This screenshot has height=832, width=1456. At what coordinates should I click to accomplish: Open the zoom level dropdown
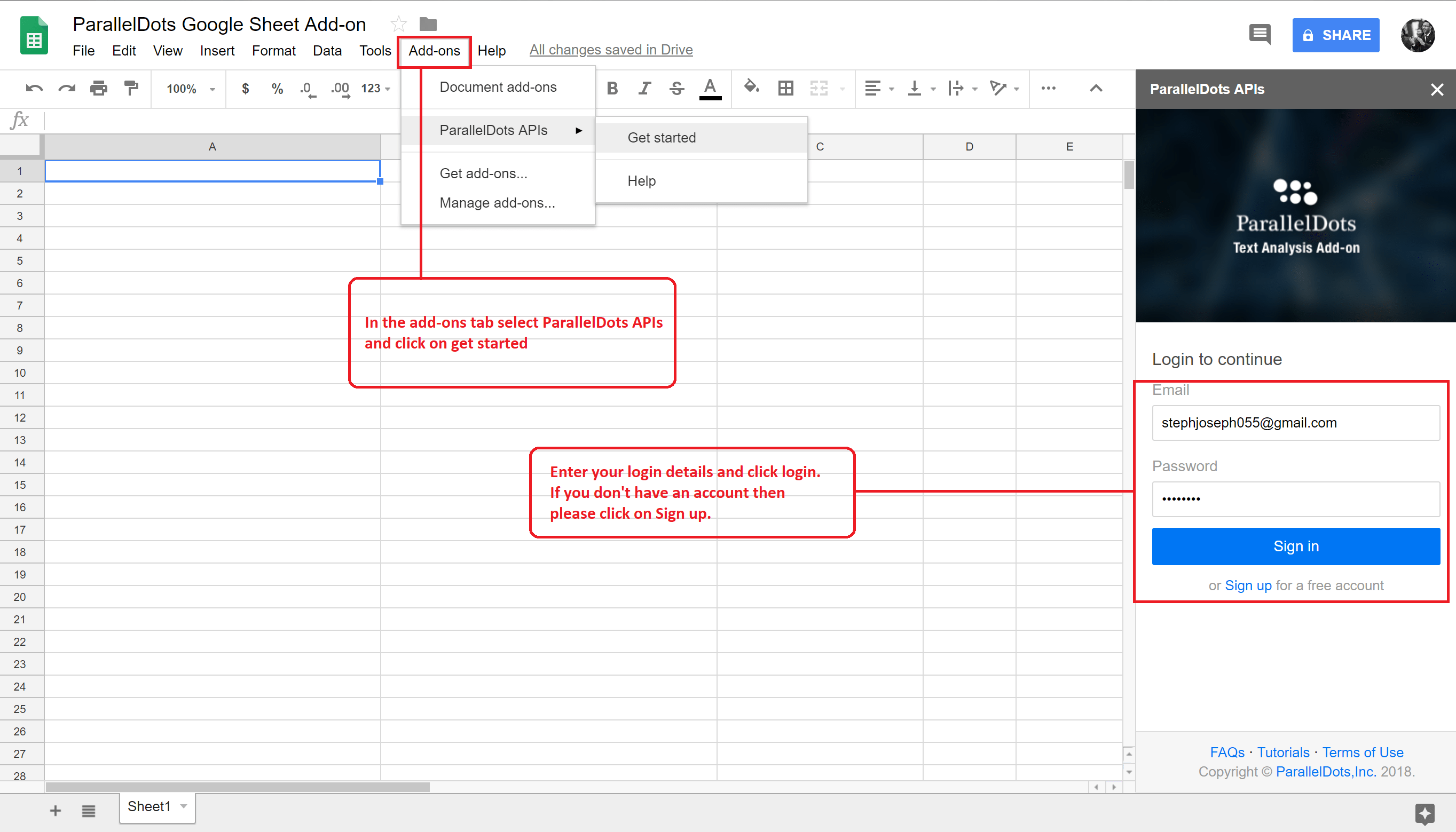click(x=188, y=89)
